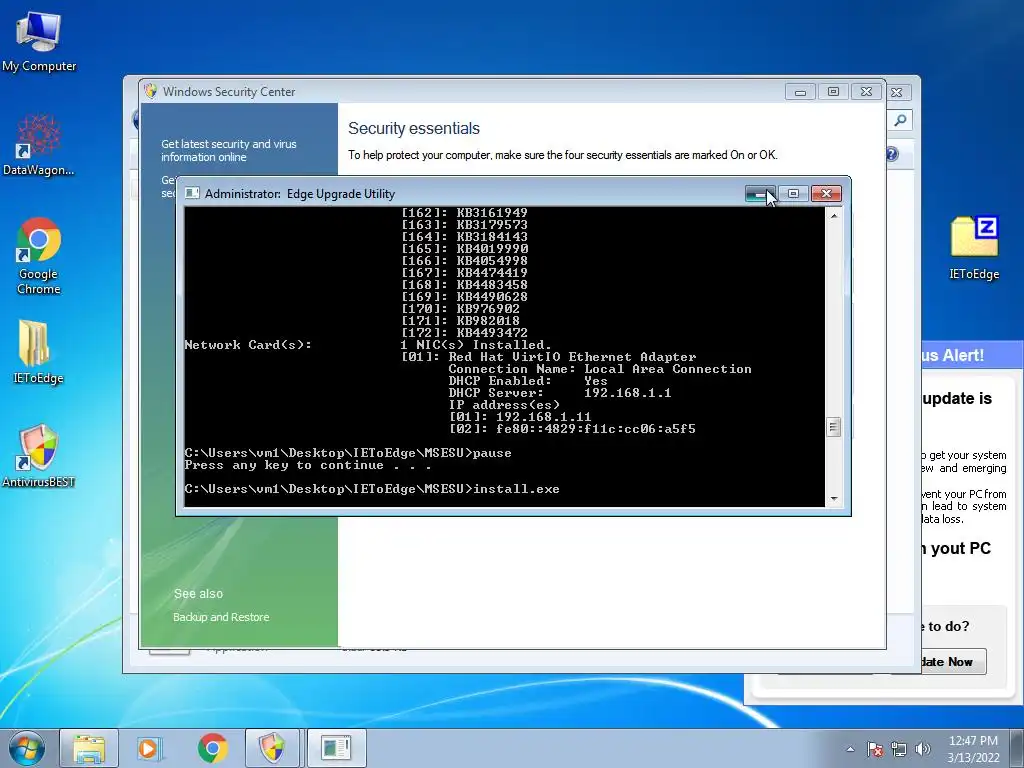Click the Start button in the taskbar

pos(27,748)
